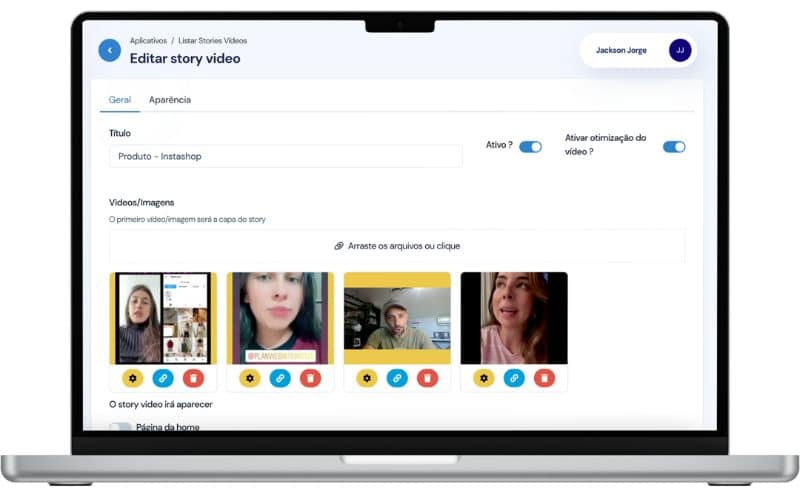Switch to the Aparência tab
The height and width of the screenshot is (500, 800).
pyautogui.click(x=170, y=99)
